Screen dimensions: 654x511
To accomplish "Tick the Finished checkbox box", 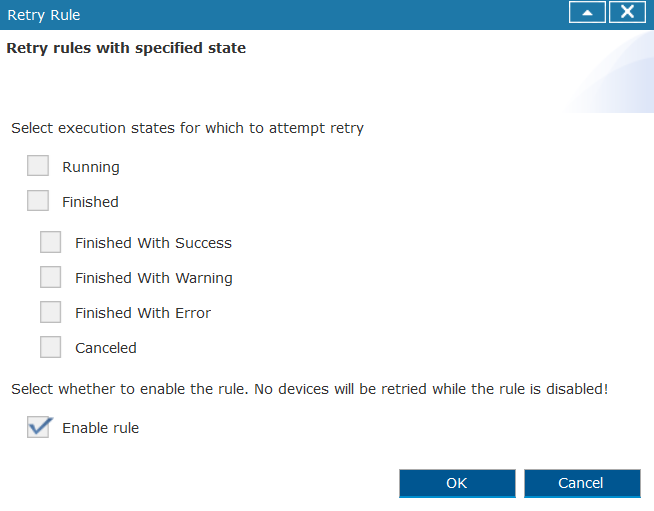I will pos(38,201).
